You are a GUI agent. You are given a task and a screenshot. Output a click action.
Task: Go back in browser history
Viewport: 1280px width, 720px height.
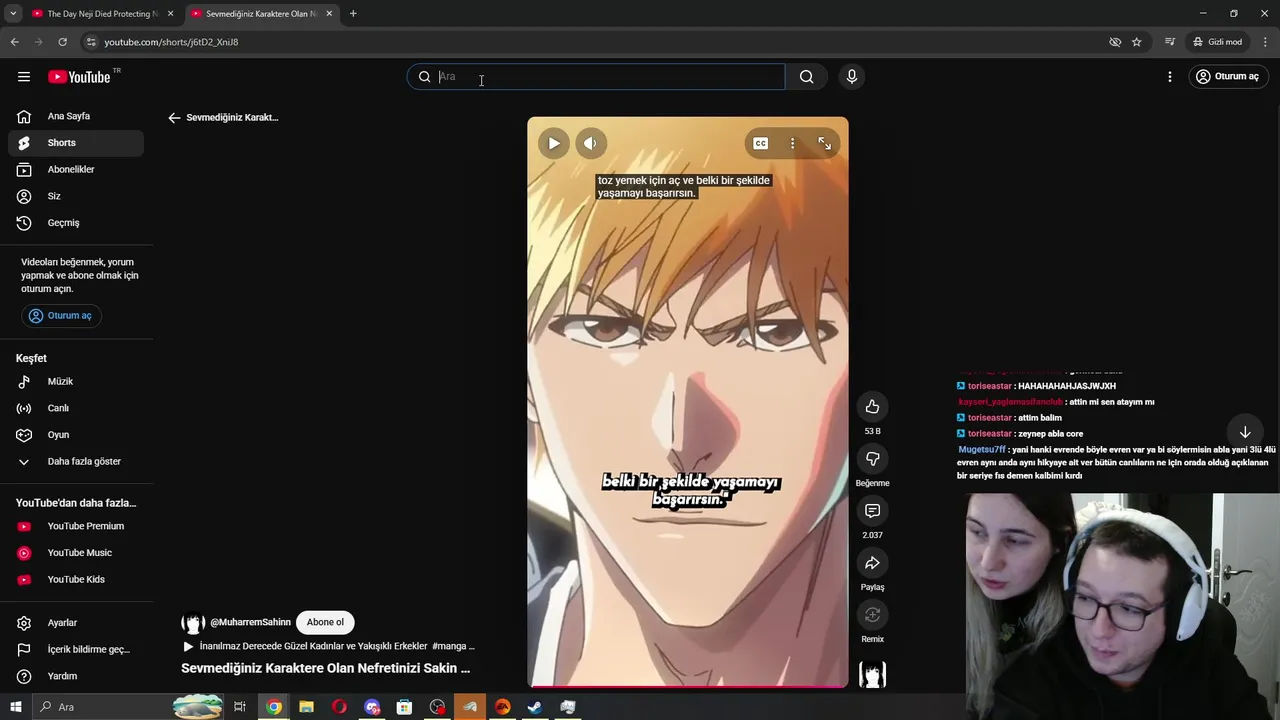[15, 42]
